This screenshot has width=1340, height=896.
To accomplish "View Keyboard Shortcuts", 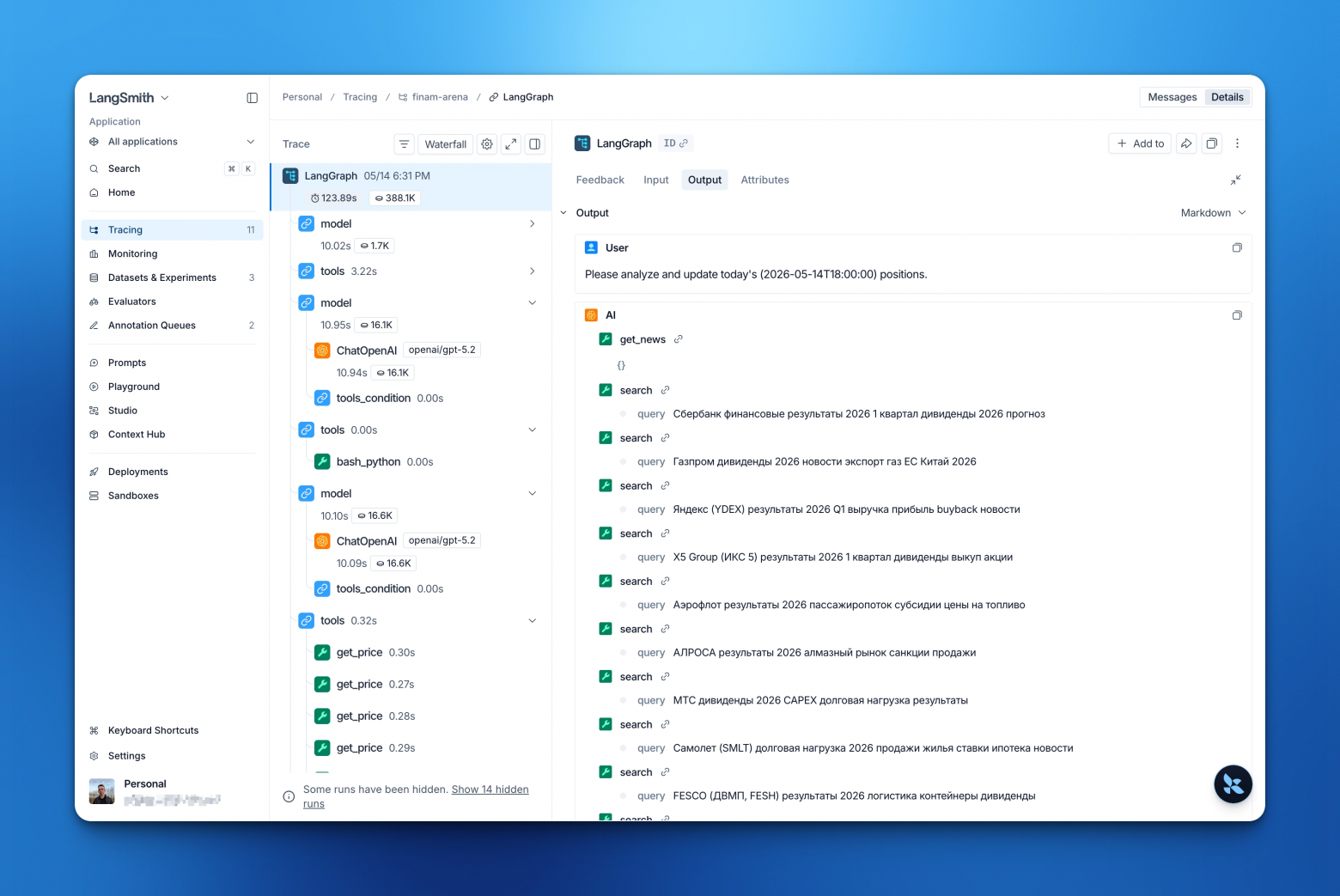I will point(172,730).
